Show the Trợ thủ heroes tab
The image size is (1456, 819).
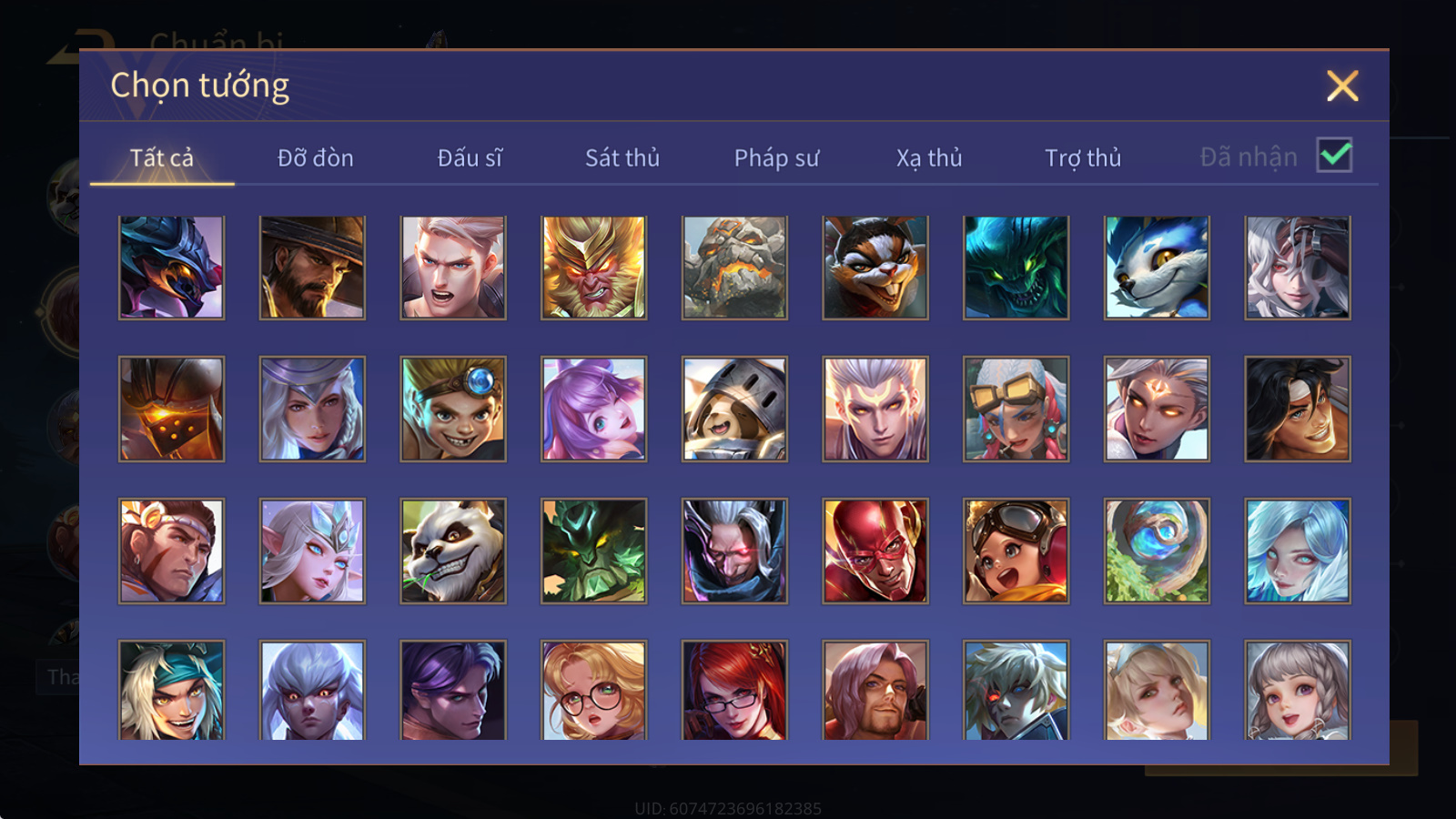pyautogui.click(x=1083, y=157)
